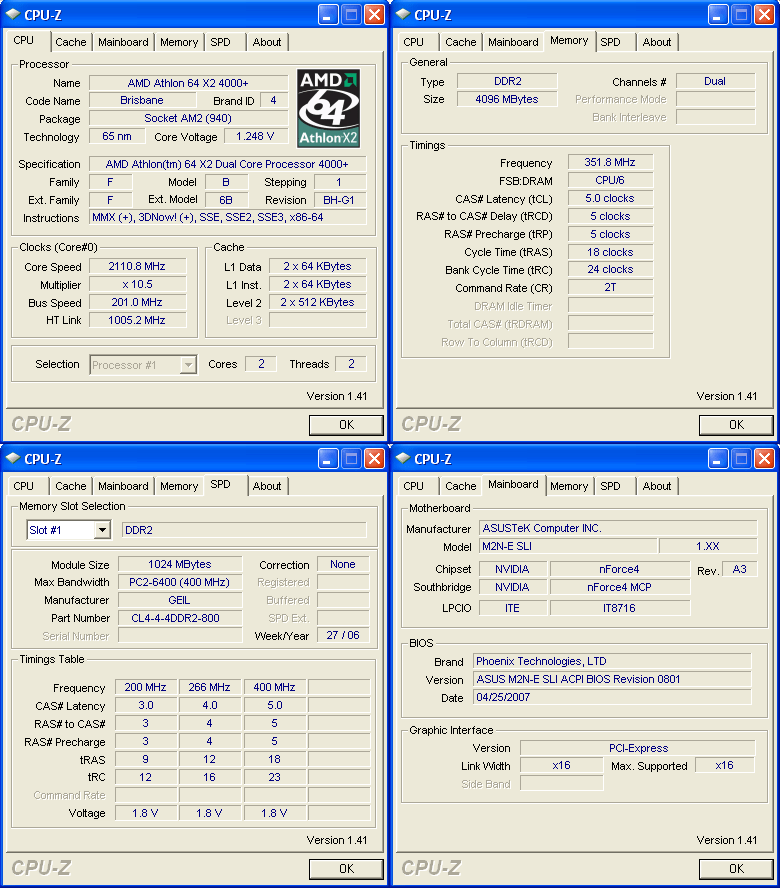Click OK in the Mainboard tab window
Viewport: 780px width, 888px height.
tap(736, 869)
